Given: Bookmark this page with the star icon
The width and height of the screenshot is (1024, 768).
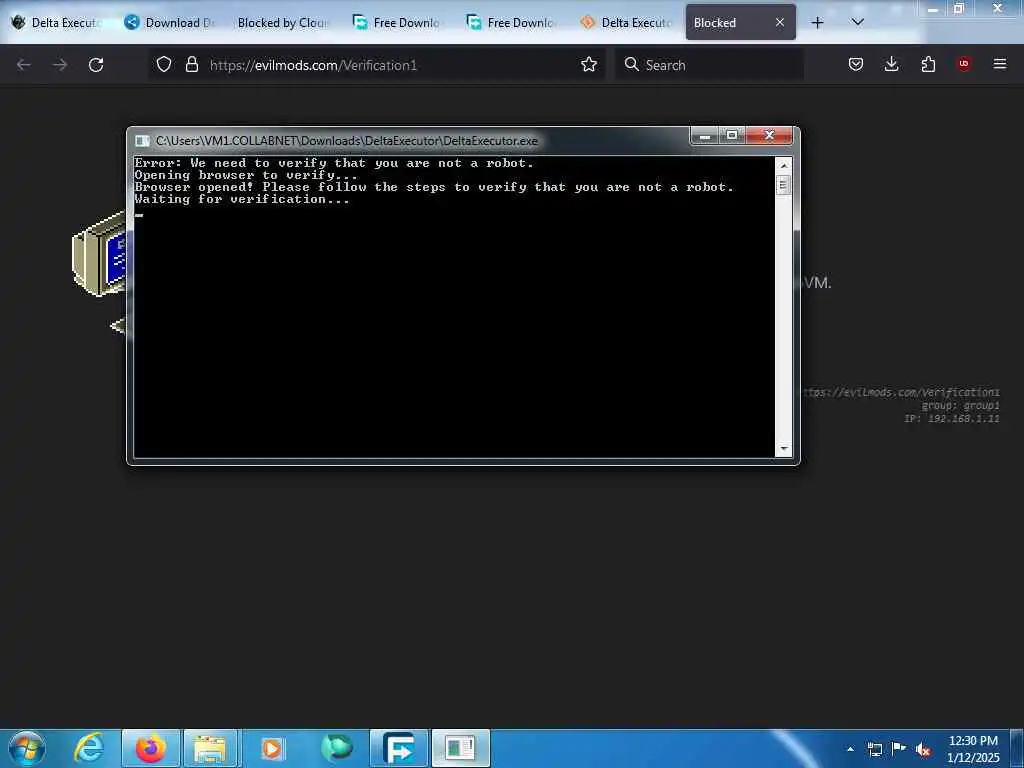Looking at the screenshot, I should [588, 64].
